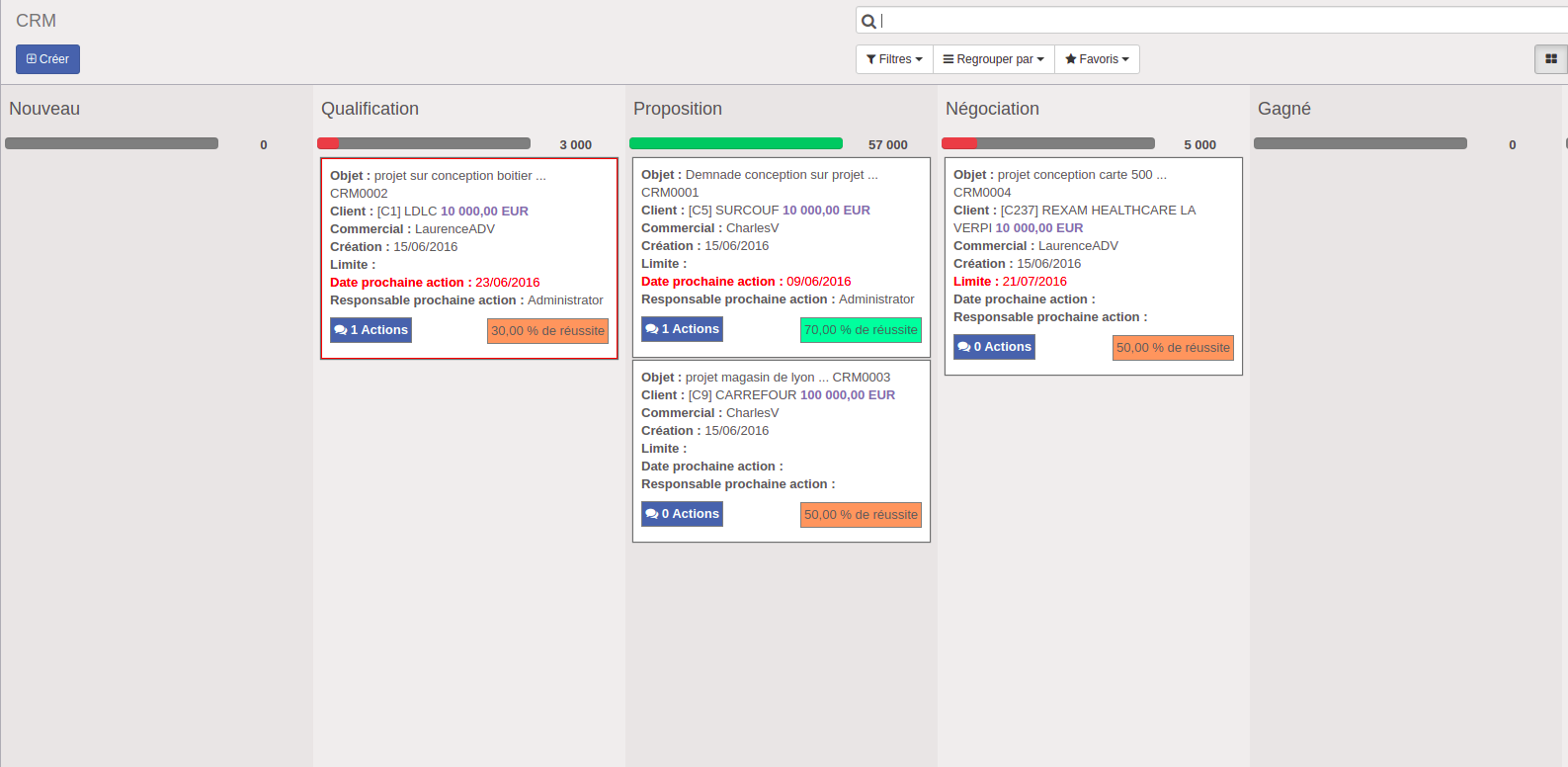Click CRM0003 50,00 % de réussite badge
The image size is (1568, 767).
tap(861, 515)
